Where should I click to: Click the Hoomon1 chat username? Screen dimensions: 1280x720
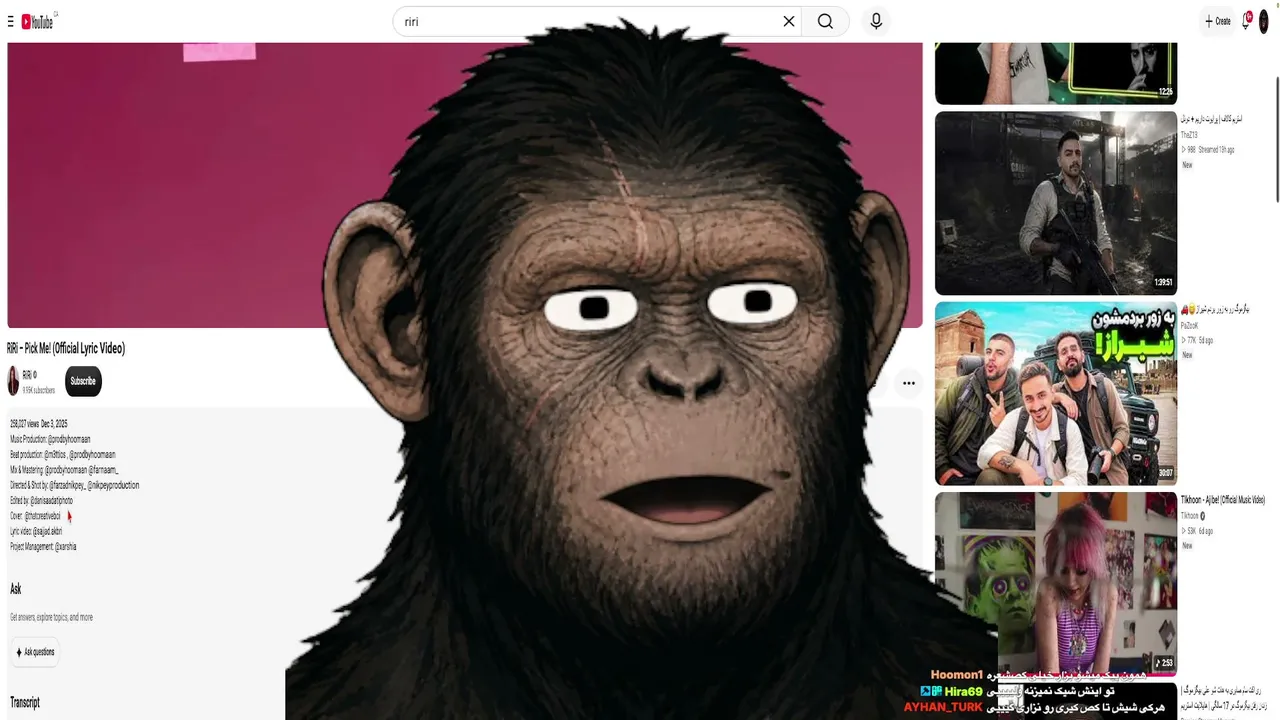[x=957, y=675]
